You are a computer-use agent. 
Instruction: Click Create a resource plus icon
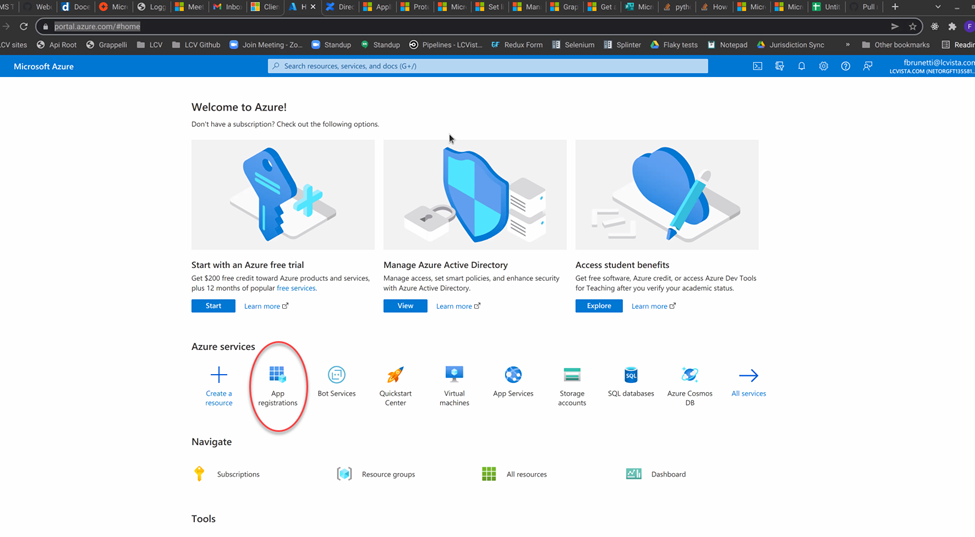click(218, 376)
